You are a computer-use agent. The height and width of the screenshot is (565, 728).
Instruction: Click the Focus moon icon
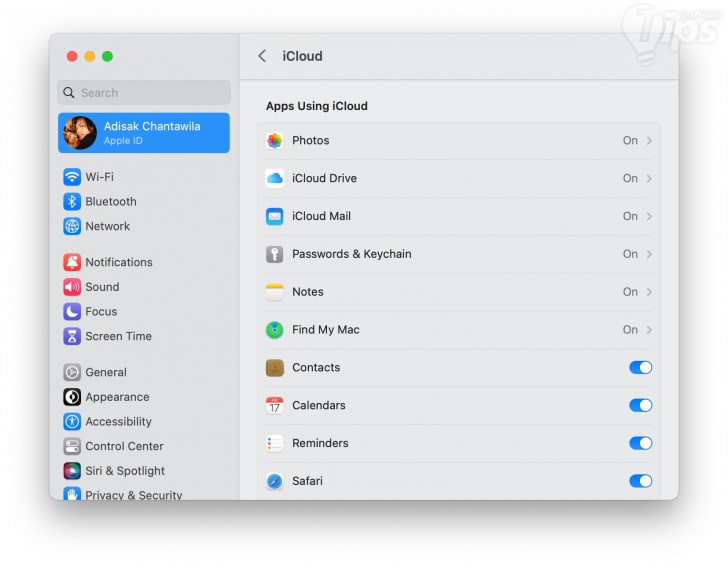pyautogui.click(x=72, y=312)
